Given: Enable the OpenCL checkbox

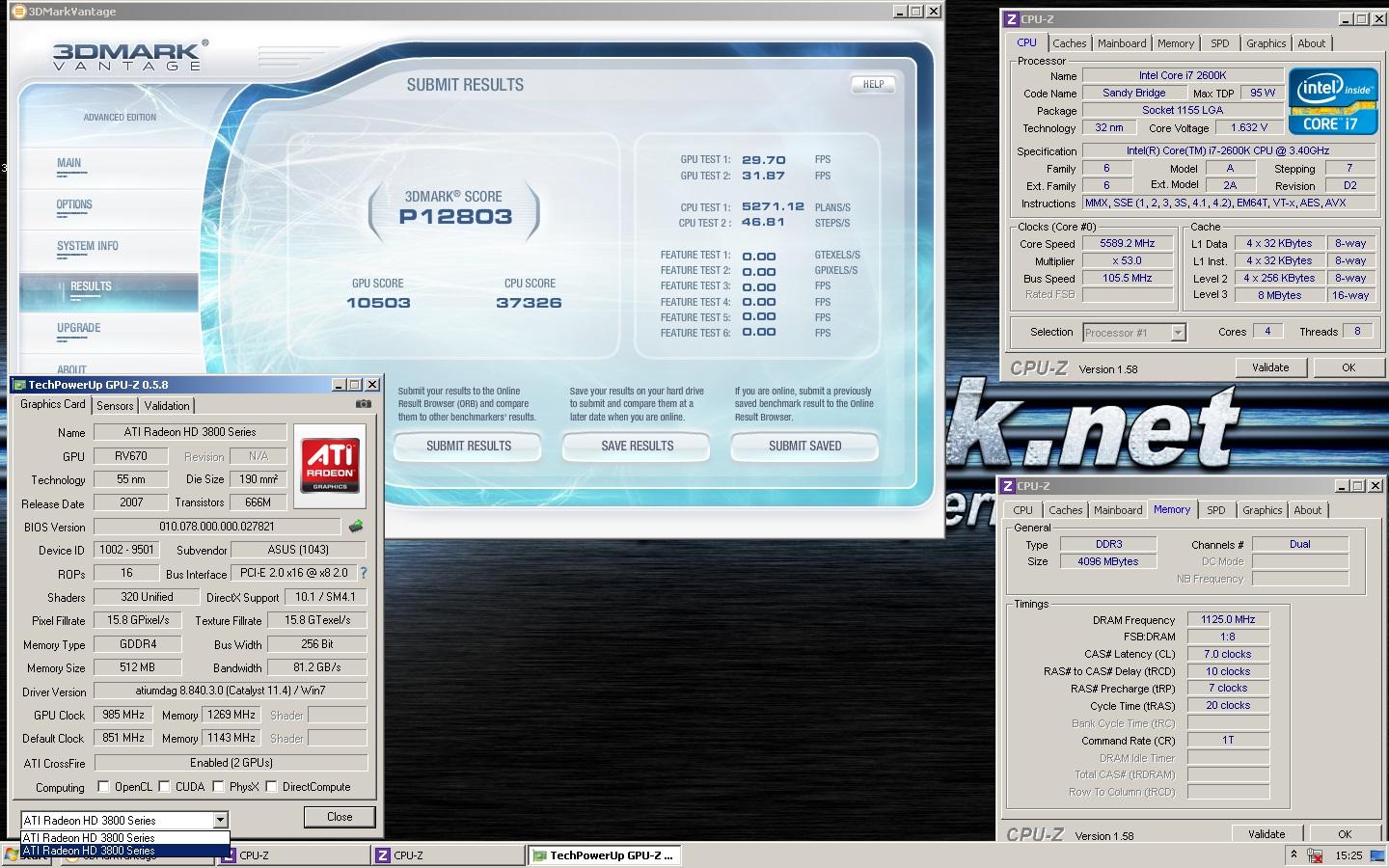Looking at the screenshot, I should pyautogui.click(x=103, y=787).
